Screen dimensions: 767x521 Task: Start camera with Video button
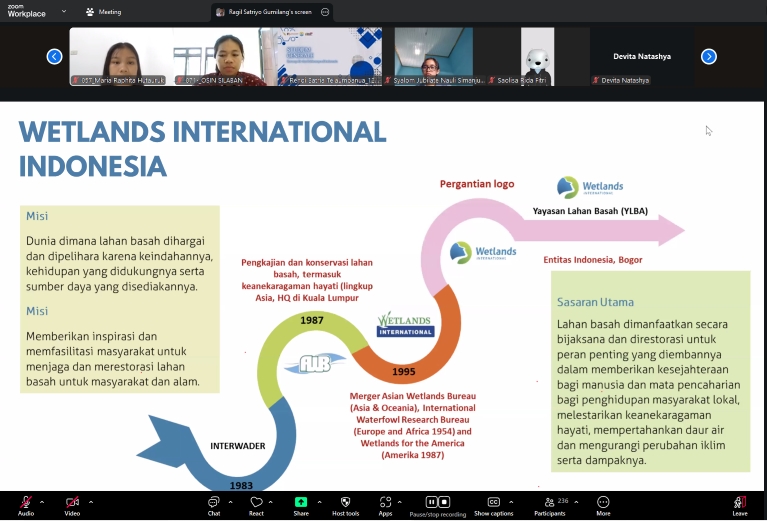pos(72,505)
